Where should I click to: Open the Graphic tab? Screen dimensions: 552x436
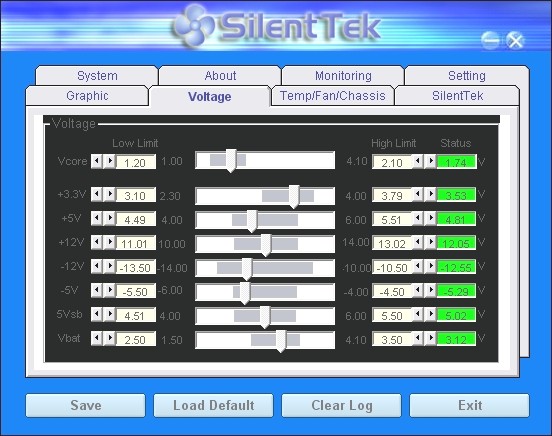coord(87,95)
